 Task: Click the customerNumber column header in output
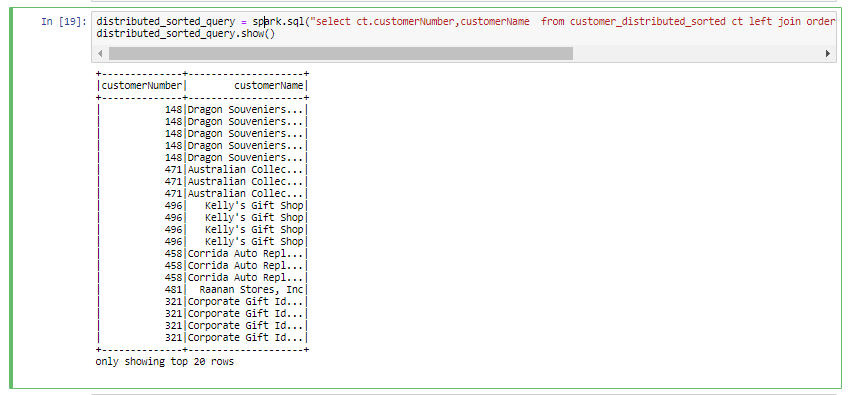[x=142, y=86]
